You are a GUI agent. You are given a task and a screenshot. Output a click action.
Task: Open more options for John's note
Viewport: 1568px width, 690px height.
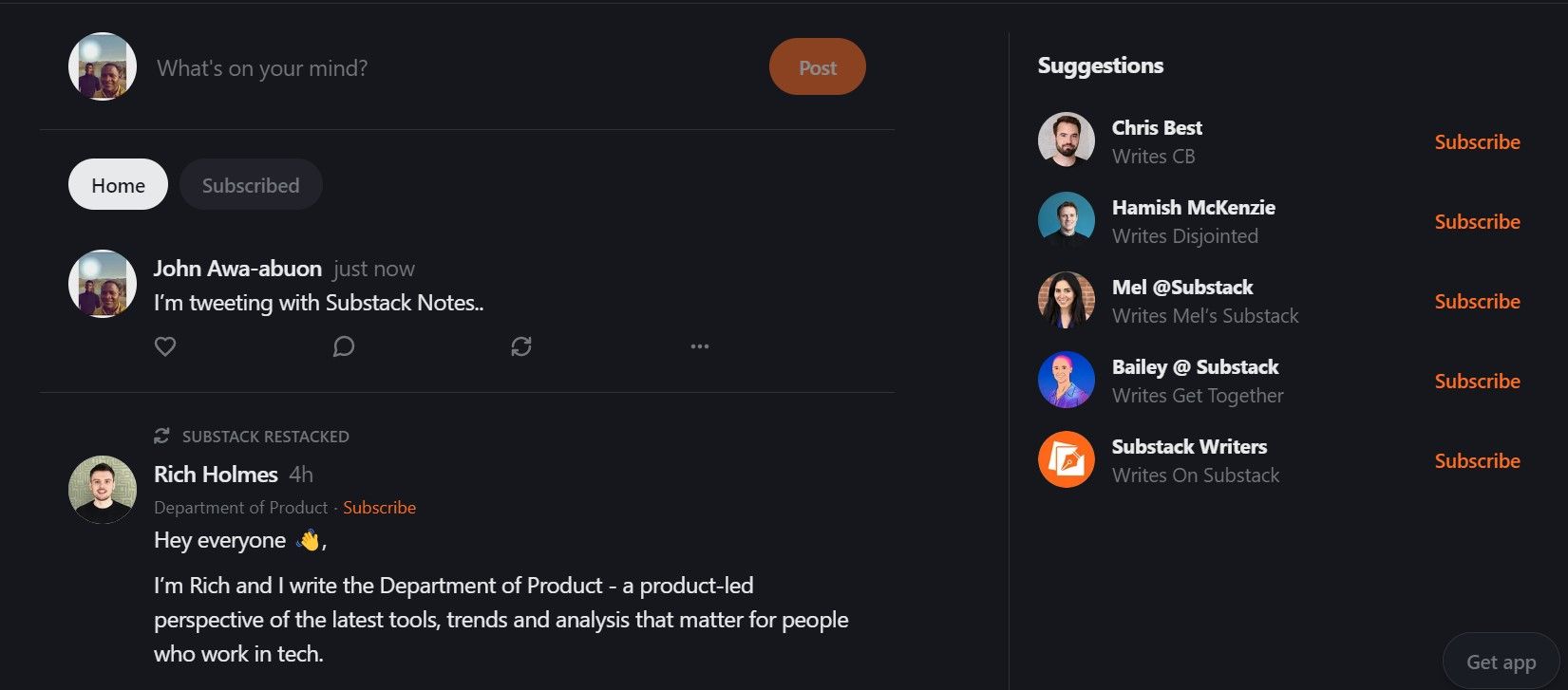point(700,346)
